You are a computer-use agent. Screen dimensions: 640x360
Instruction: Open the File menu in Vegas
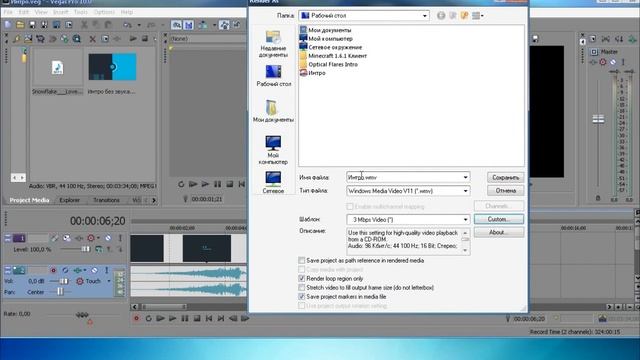coord(8,12)
